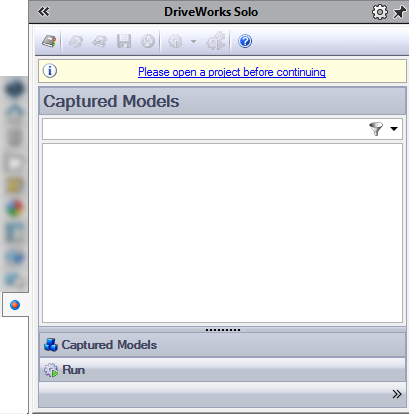Screen dimensions: 409x414
Task: Collapse panel with double left chevron
Action: point(43,12)
